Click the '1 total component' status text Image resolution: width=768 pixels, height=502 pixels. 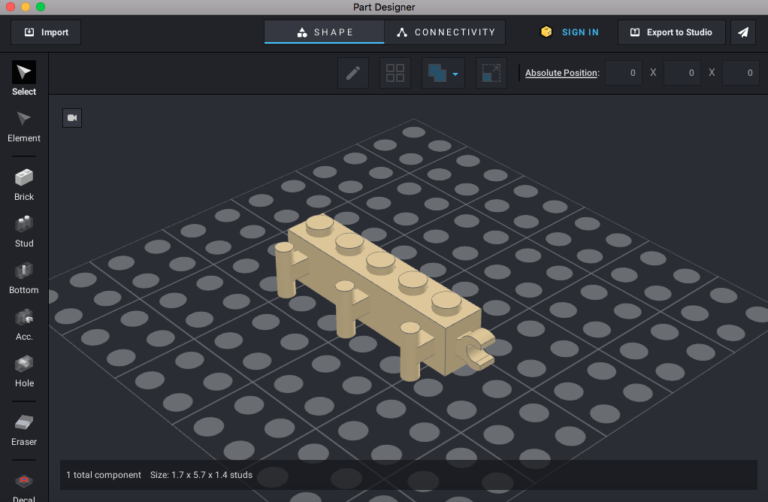[103, 475]
